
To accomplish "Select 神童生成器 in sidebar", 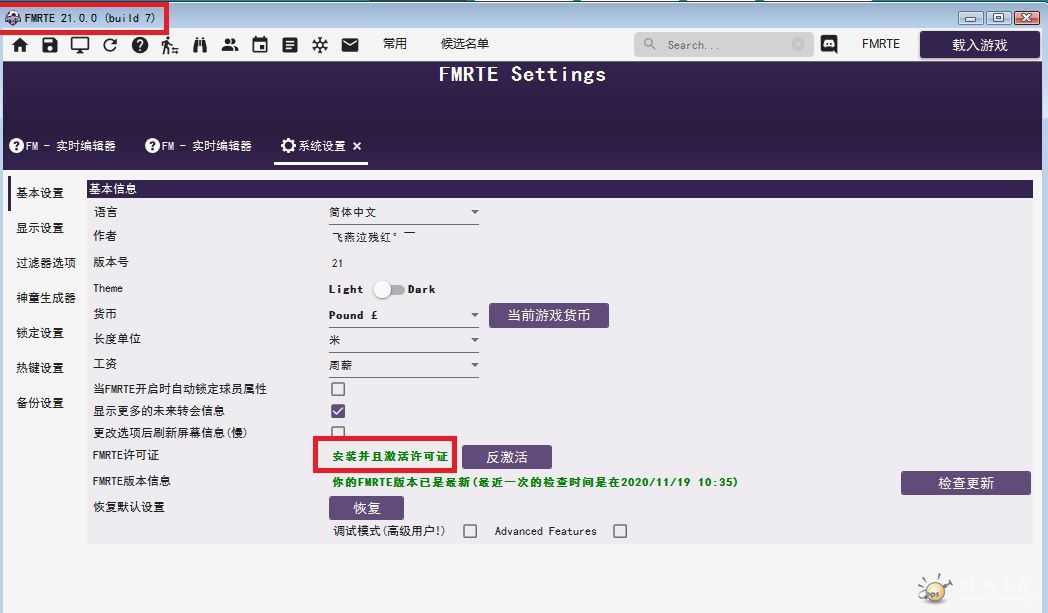I will click(46, 297).
